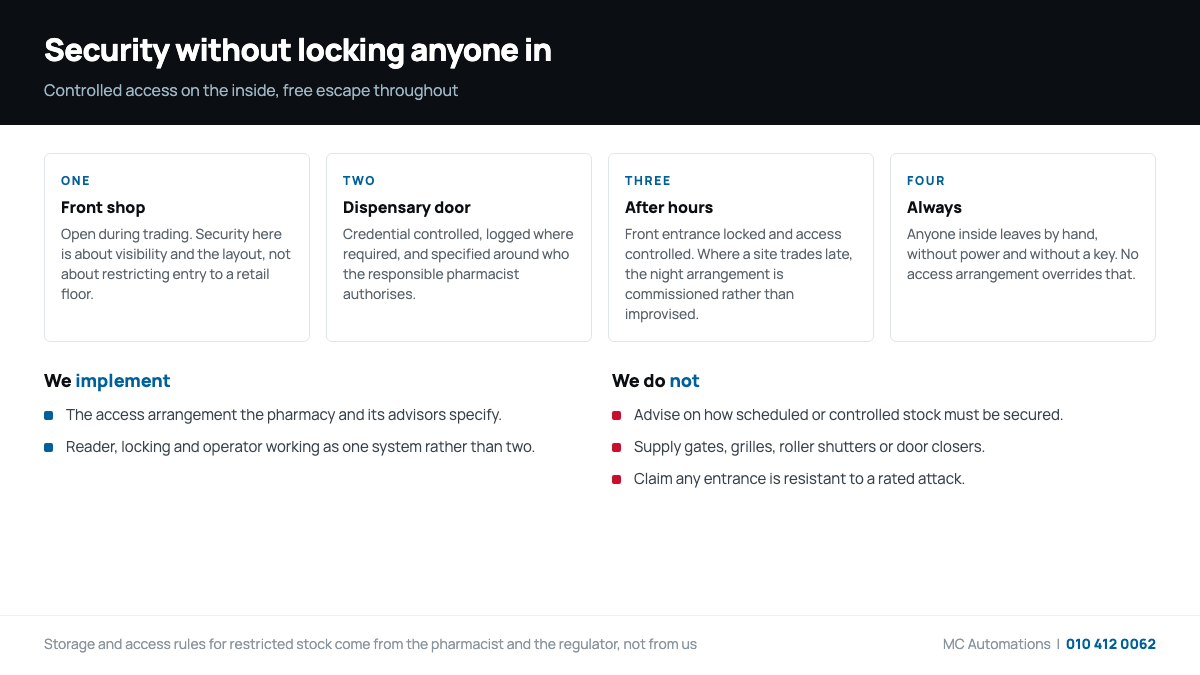Click the blue bullet beside Reader, locking and operator
1200x675 pixels.
pyautogui.click(x=48, y=447)
